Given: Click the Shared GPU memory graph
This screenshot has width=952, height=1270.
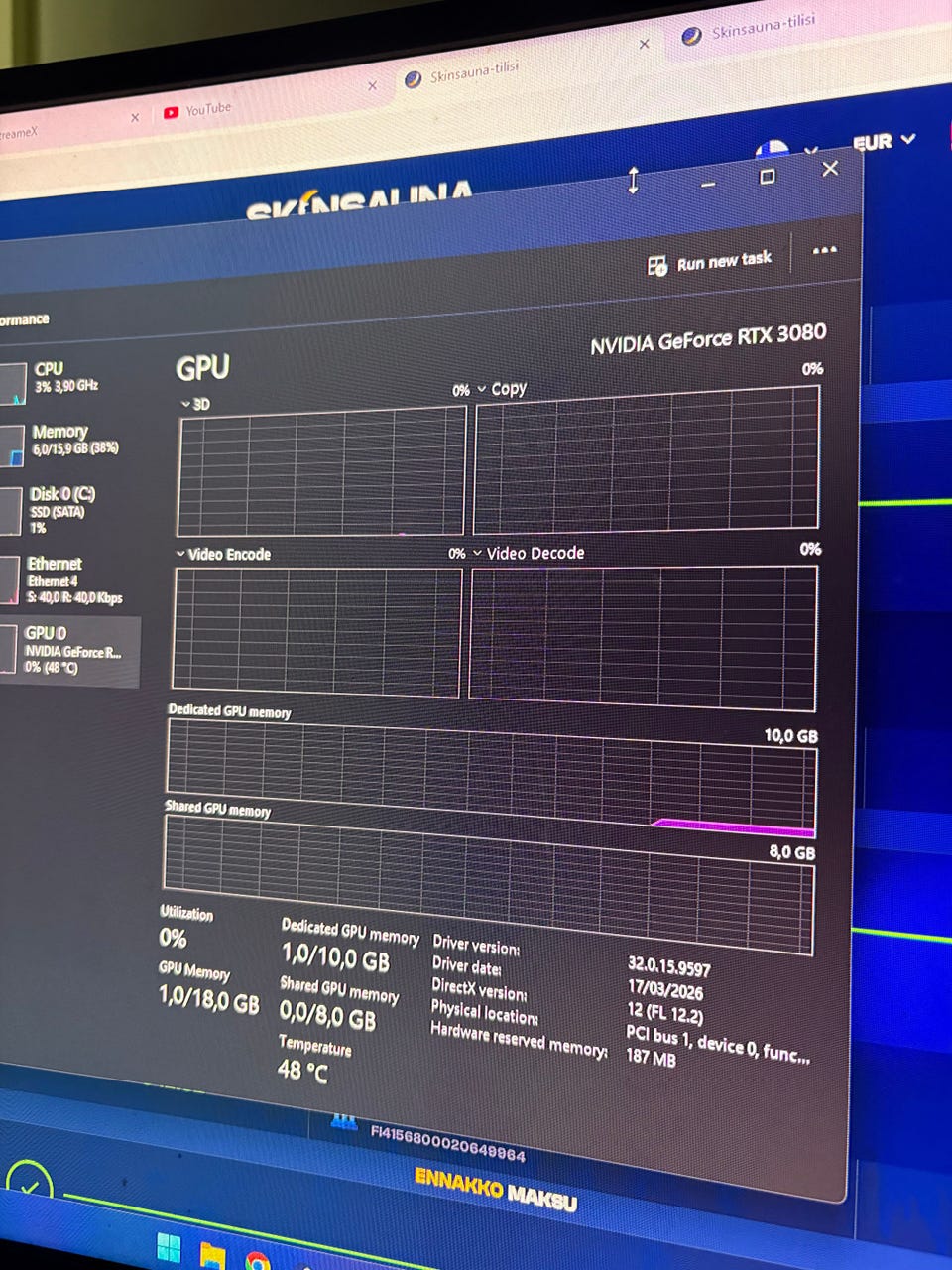Looking at the screenshot, I should click(x=489, y=884).
